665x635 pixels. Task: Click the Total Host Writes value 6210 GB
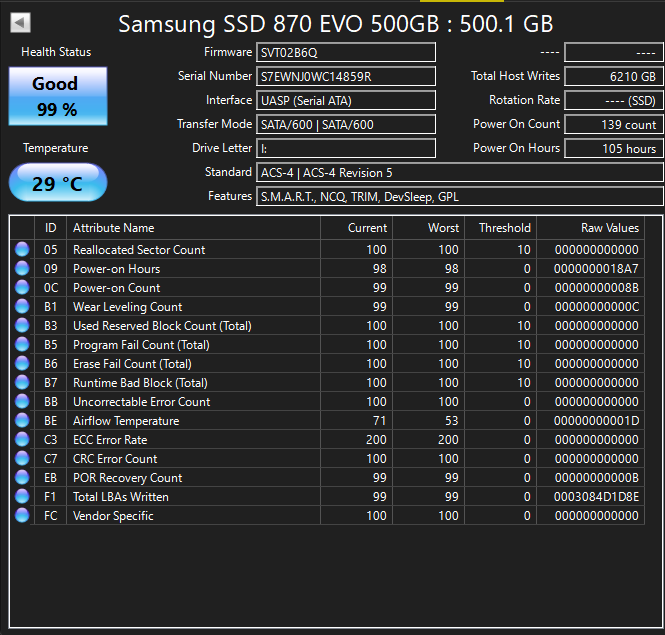pyautogui.click(x=614, y=76)
